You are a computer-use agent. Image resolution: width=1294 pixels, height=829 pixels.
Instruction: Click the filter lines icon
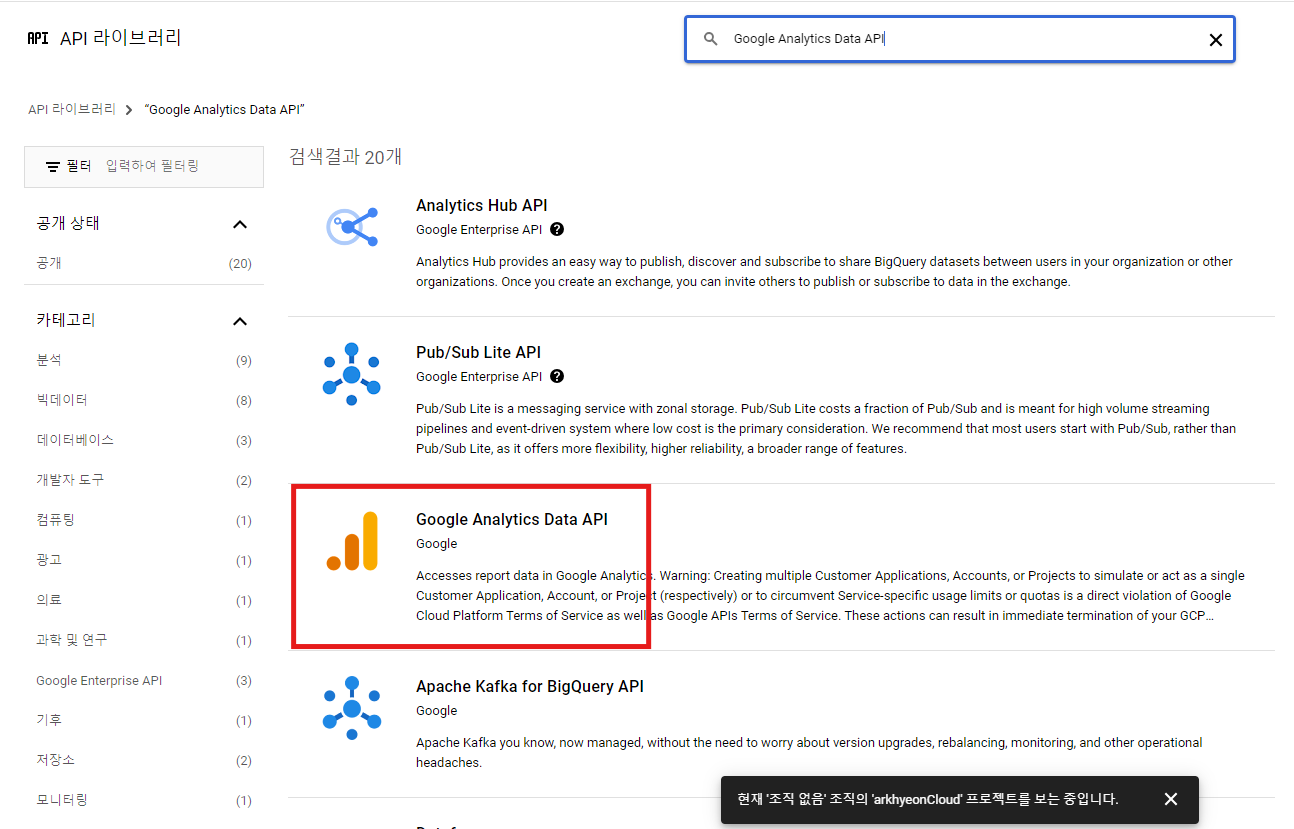pos(53,166)
